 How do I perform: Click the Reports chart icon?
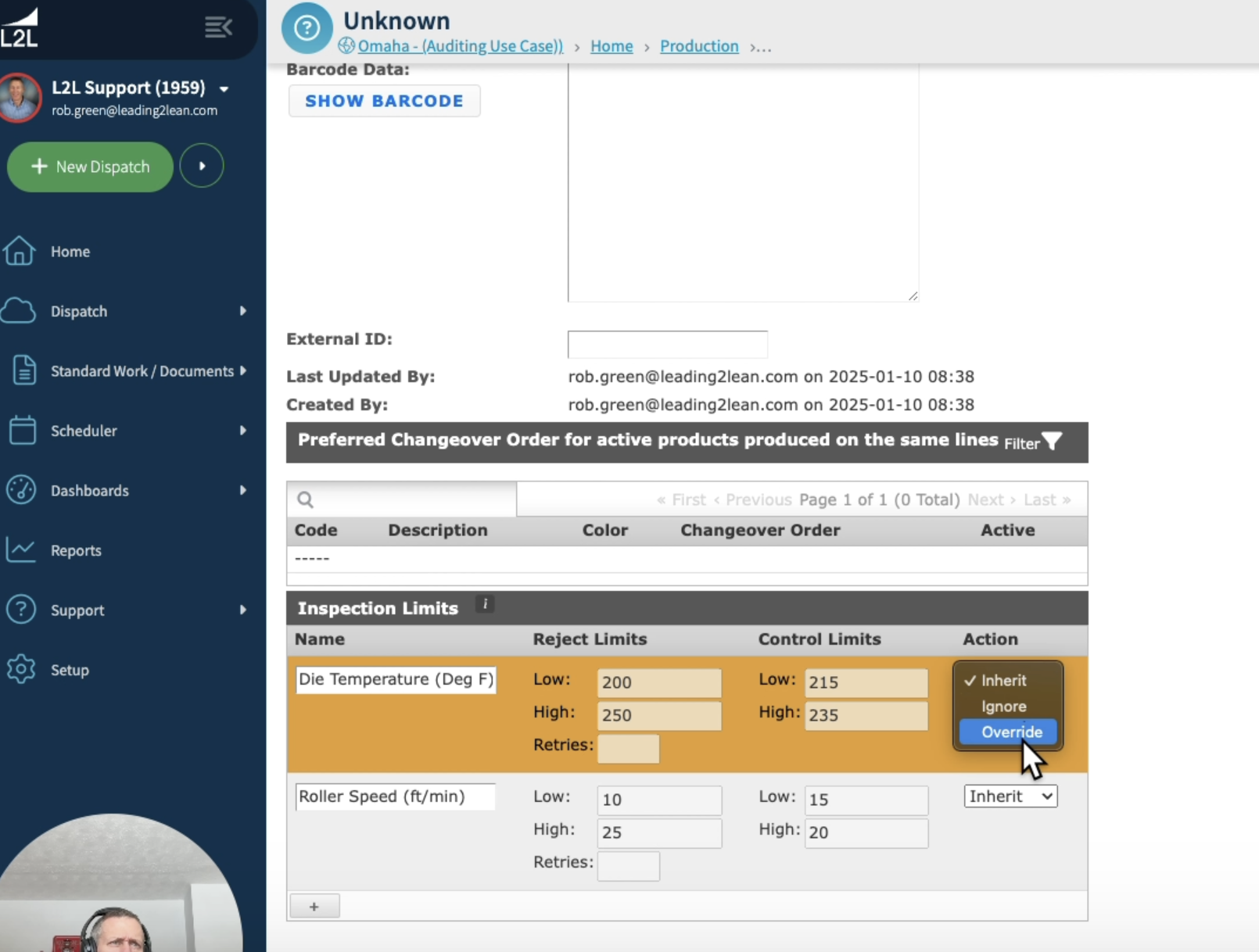pyautogui.click(x=20, y=549)
